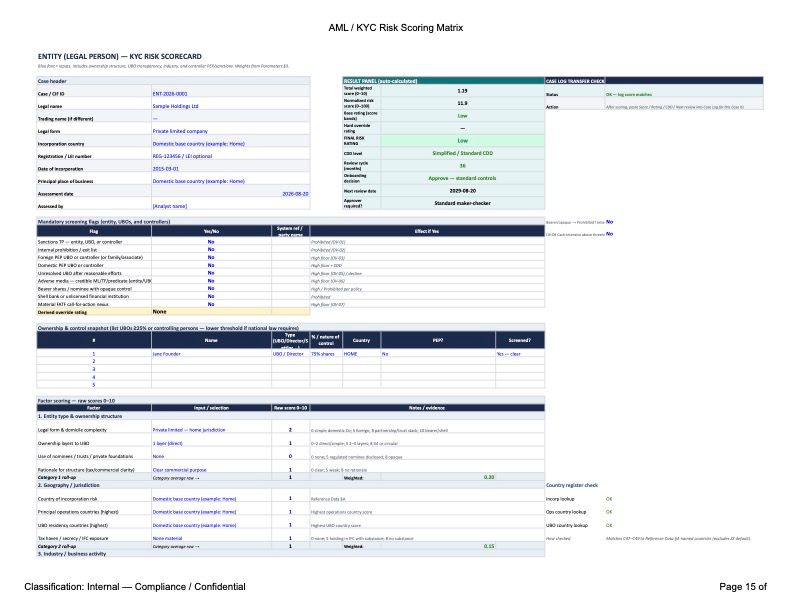Select the 'Clear commercial purpose' input
This screenshot has height=612, width=792.
(179, 470)
